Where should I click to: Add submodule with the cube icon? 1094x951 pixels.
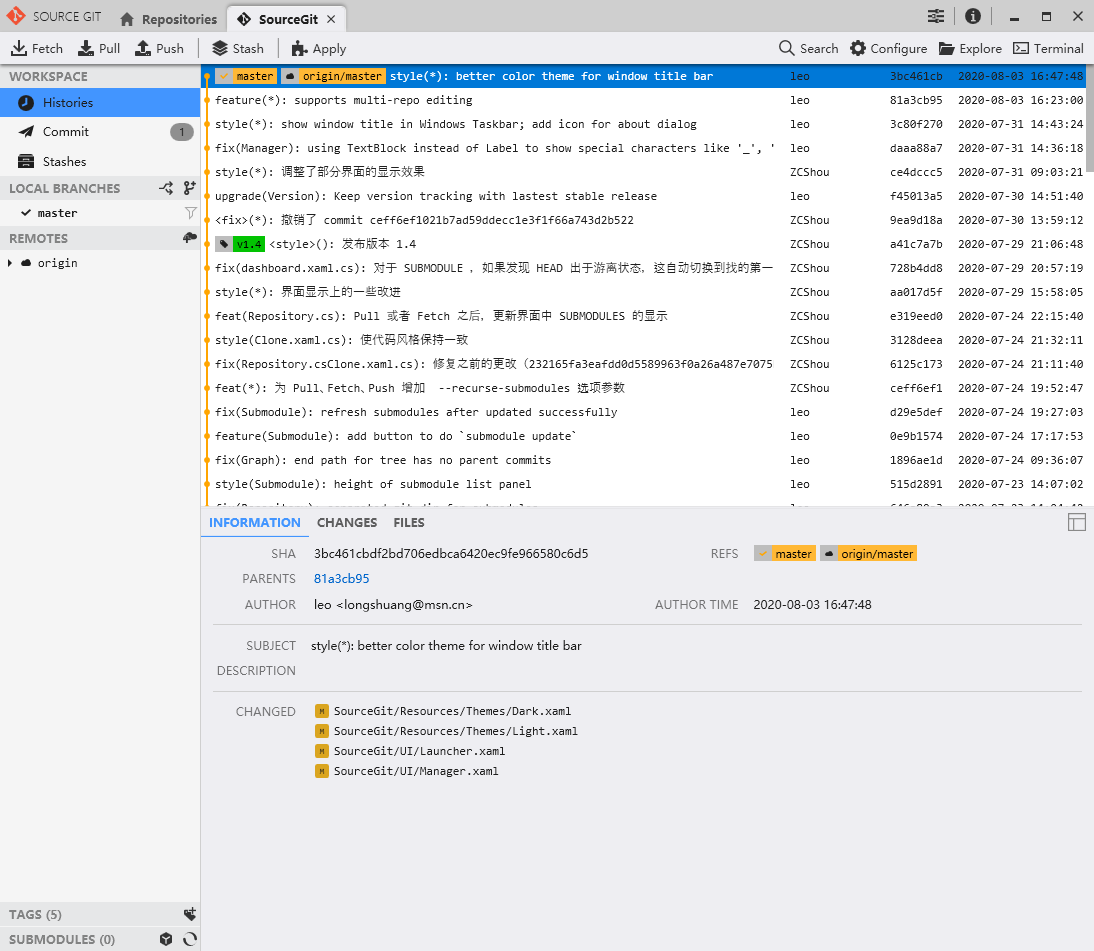165,939
